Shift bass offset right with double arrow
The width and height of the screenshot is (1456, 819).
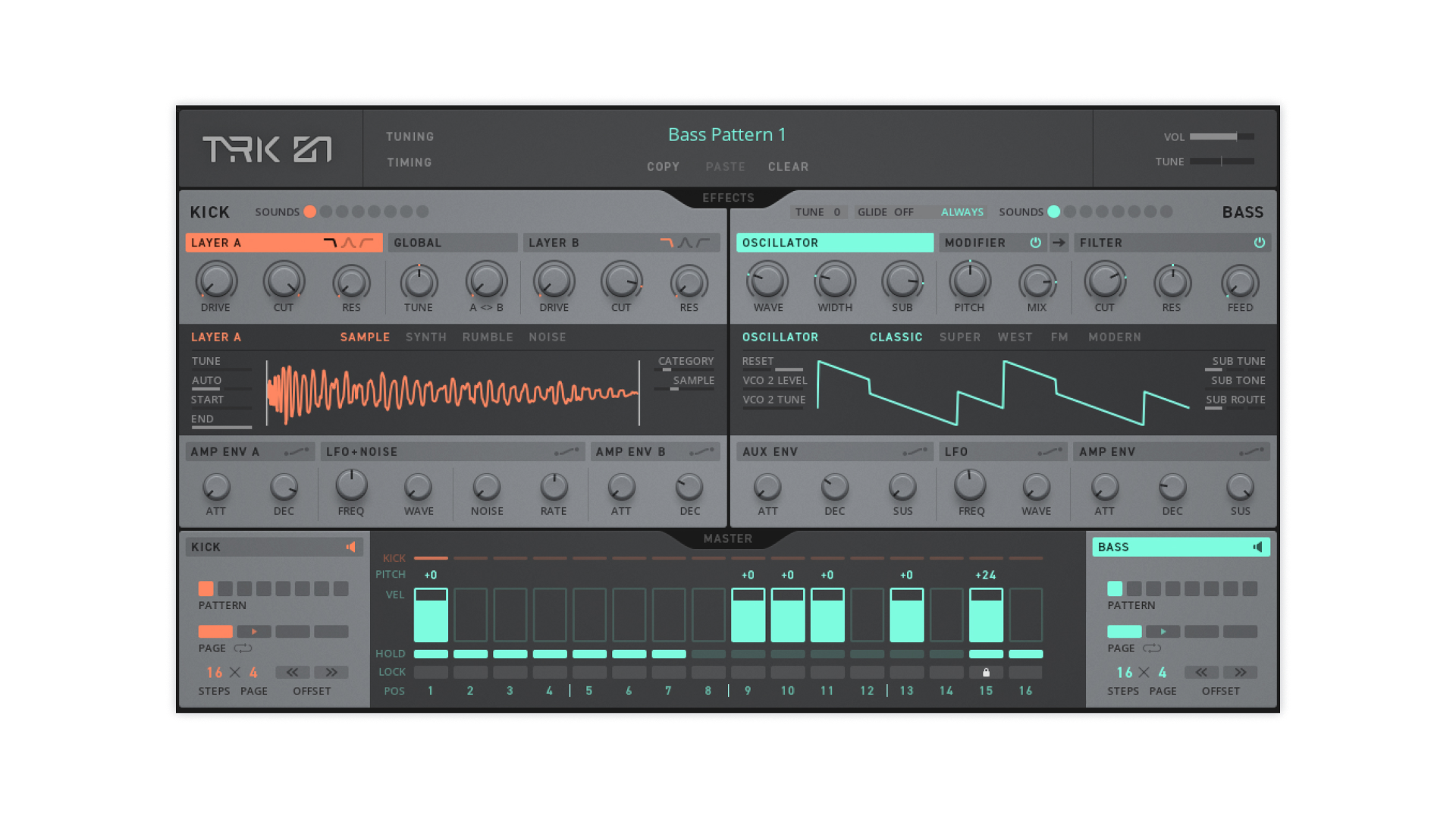(1241, 673)
